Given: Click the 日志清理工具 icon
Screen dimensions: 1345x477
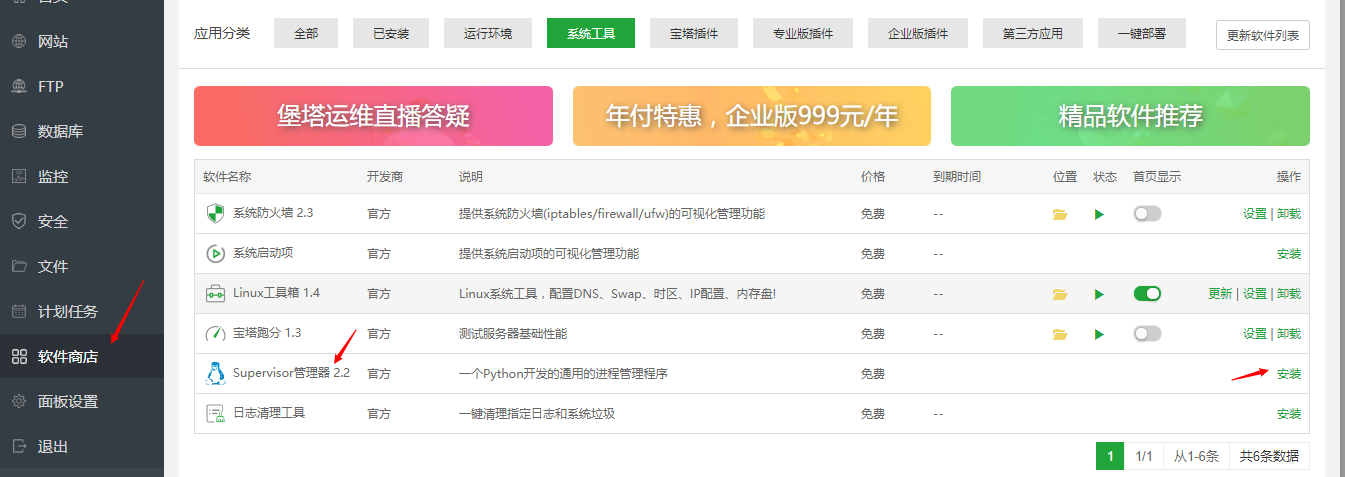Looking at the screenshot, I should [x=215, y=414].
